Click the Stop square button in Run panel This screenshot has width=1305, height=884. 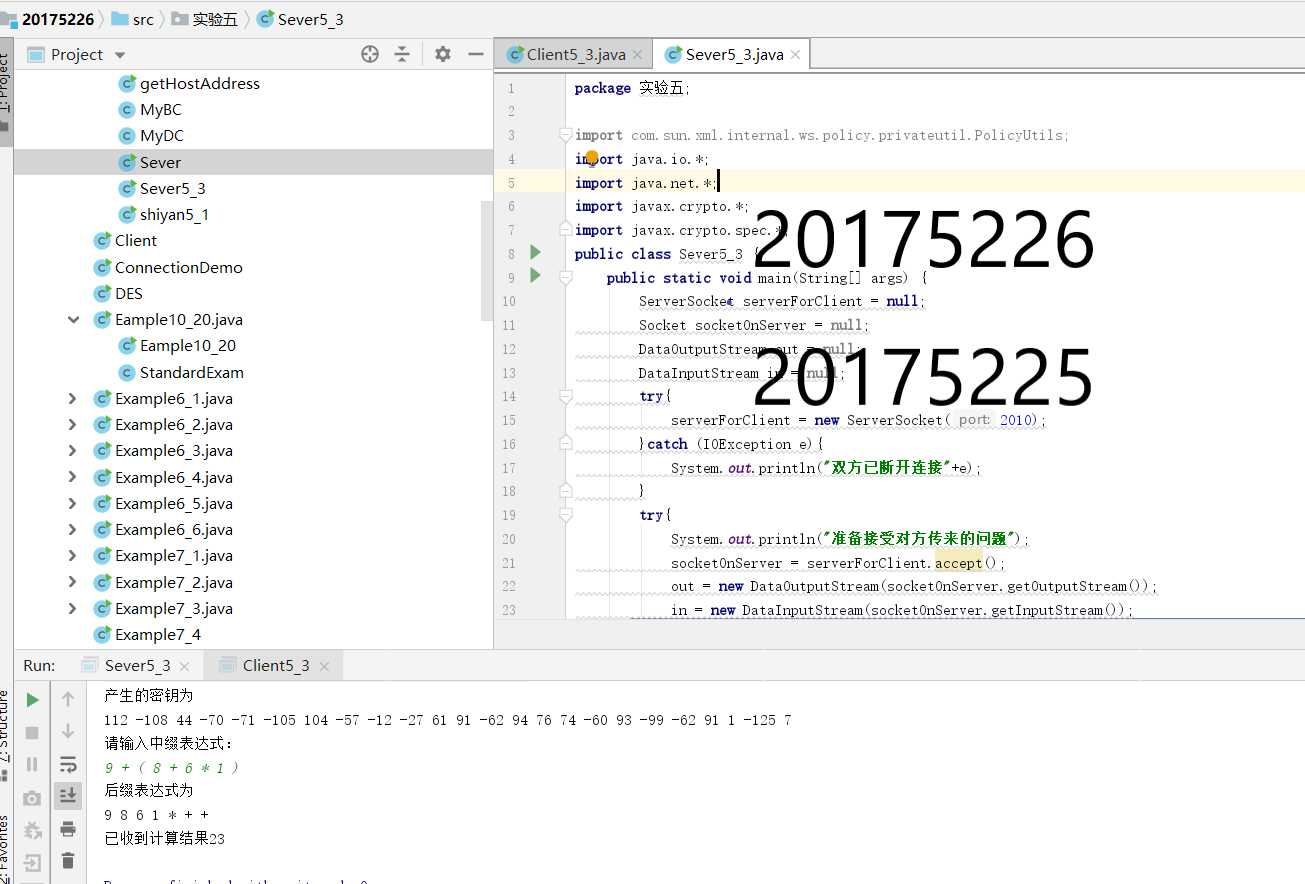(x=32, y=732)
